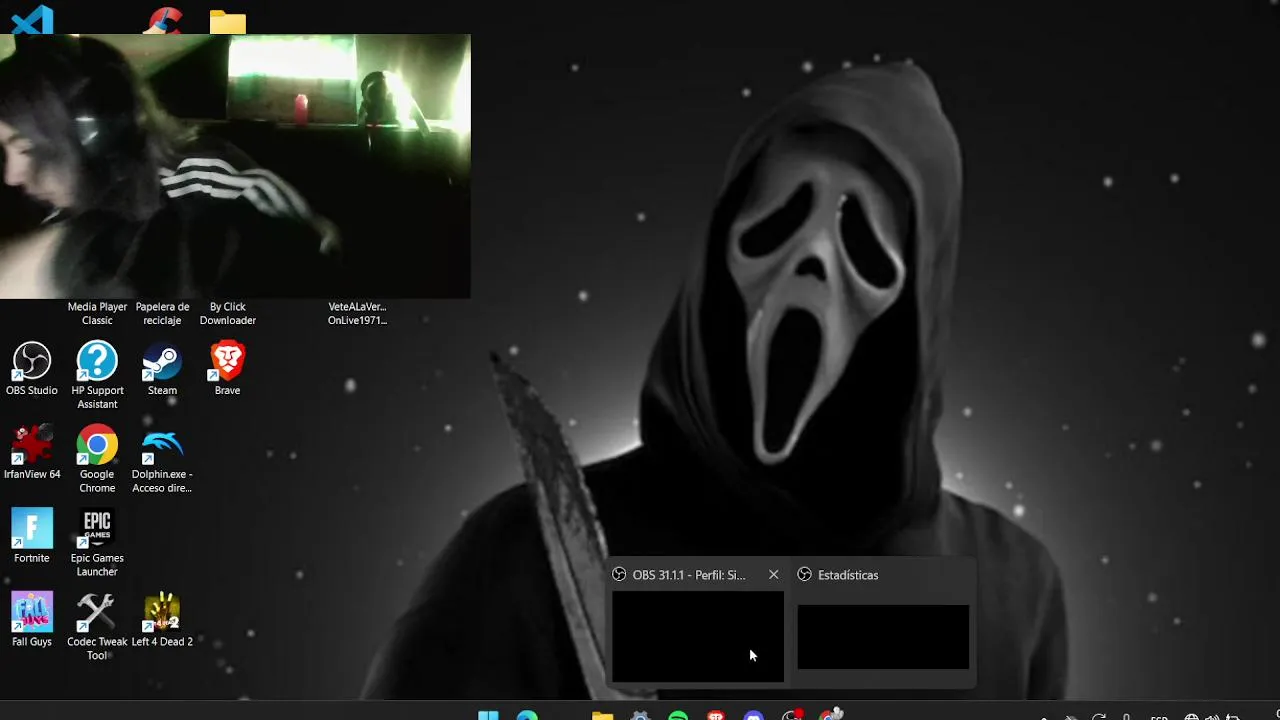
Task: Open Discord from the taskbar
Action: [x=754, y=715]
